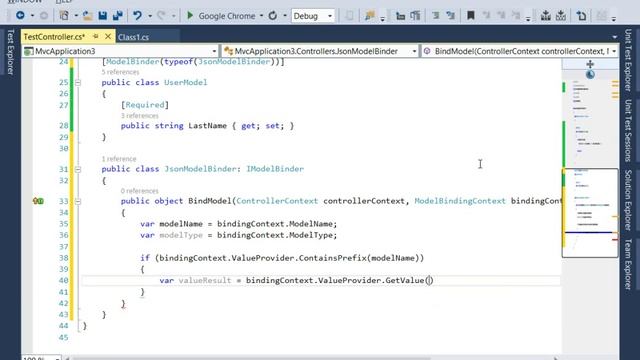Click the expand plus icon above the scroll map
The height and width of the screenshot is (360, 640).
tap(590, 64)
